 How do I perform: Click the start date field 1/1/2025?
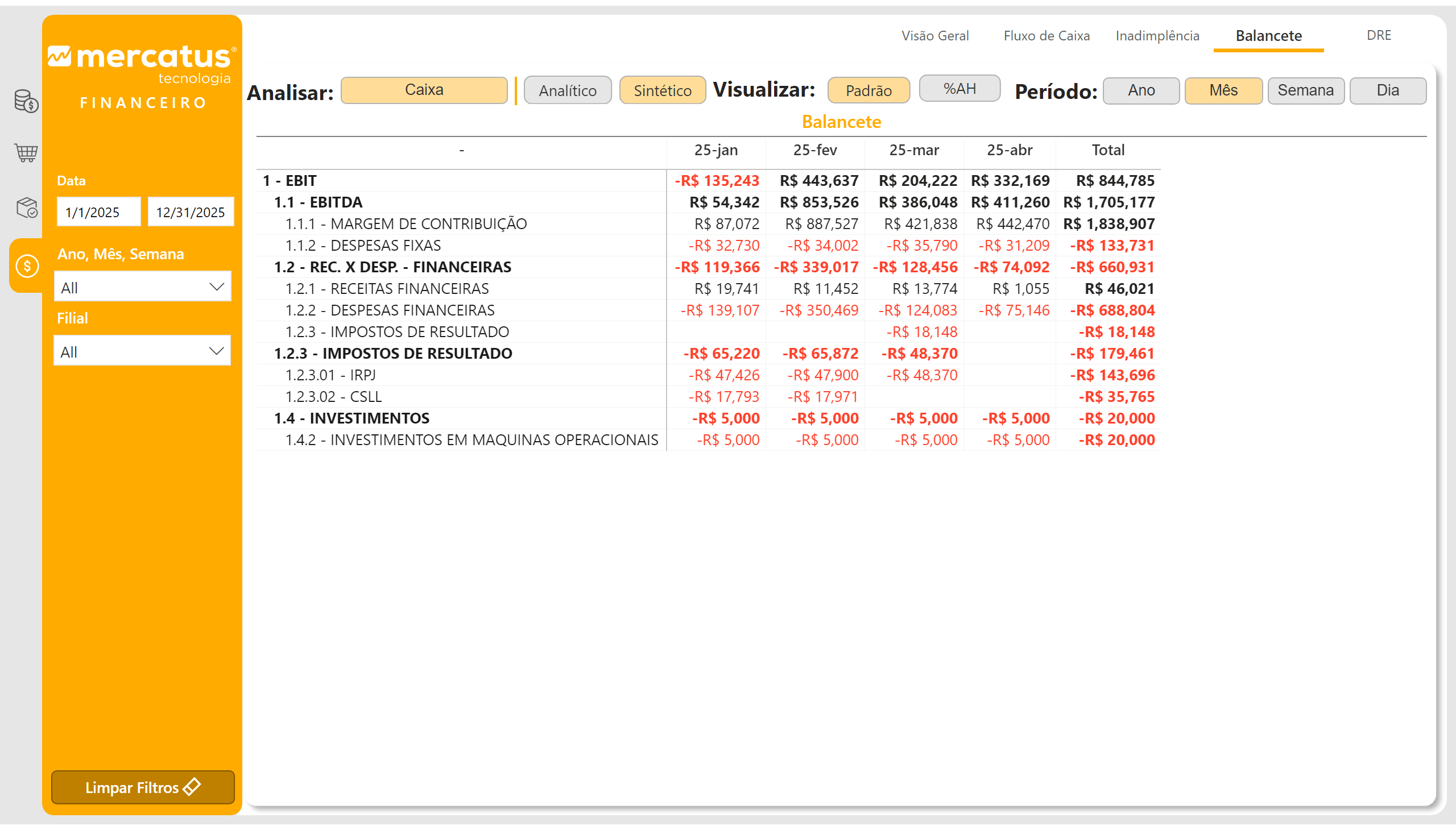[x=98, y=212]
